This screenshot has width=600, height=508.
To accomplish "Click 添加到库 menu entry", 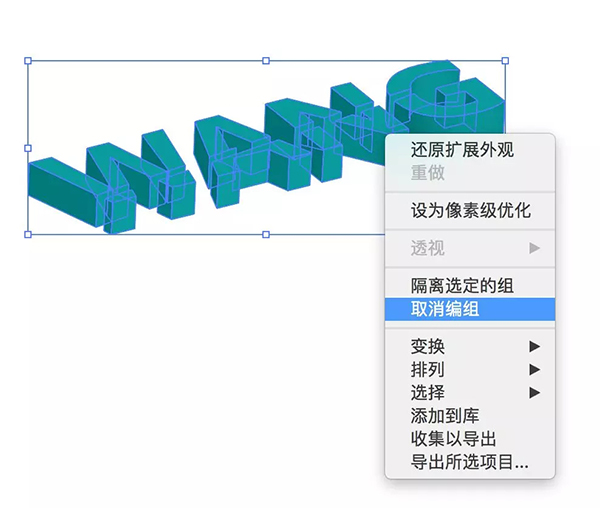I will tap(470, 416).
